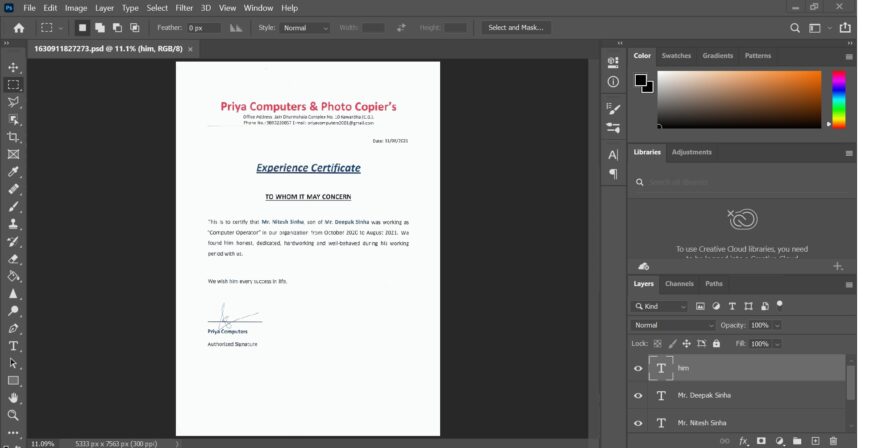The height and width of the screenshot is (448, 870).
Task: Select the Rectangle shape tool
Action: coord(13,380)
